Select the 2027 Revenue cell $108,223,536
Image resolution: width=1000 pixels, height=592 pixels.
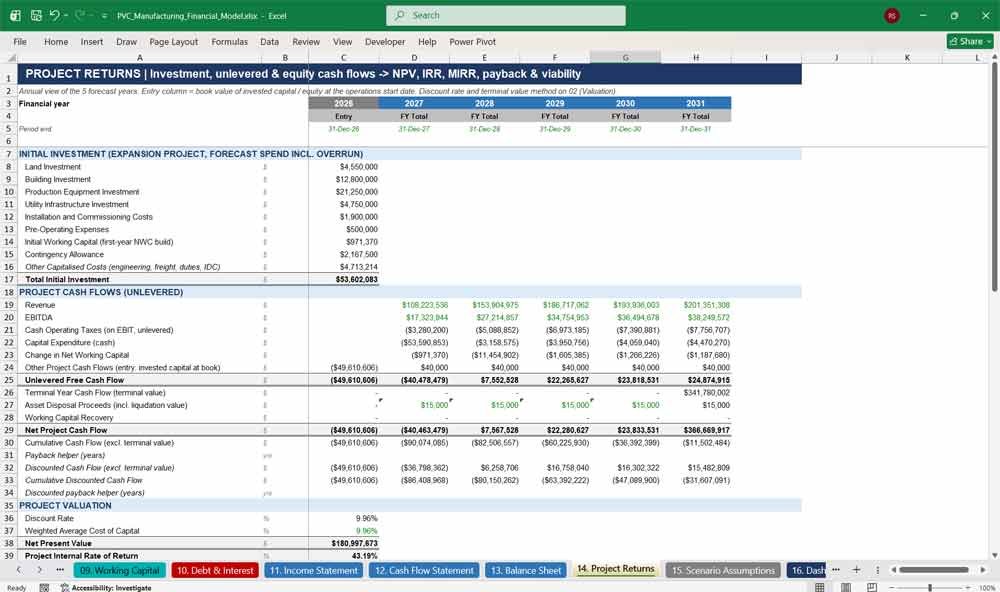tap(414, 305)
